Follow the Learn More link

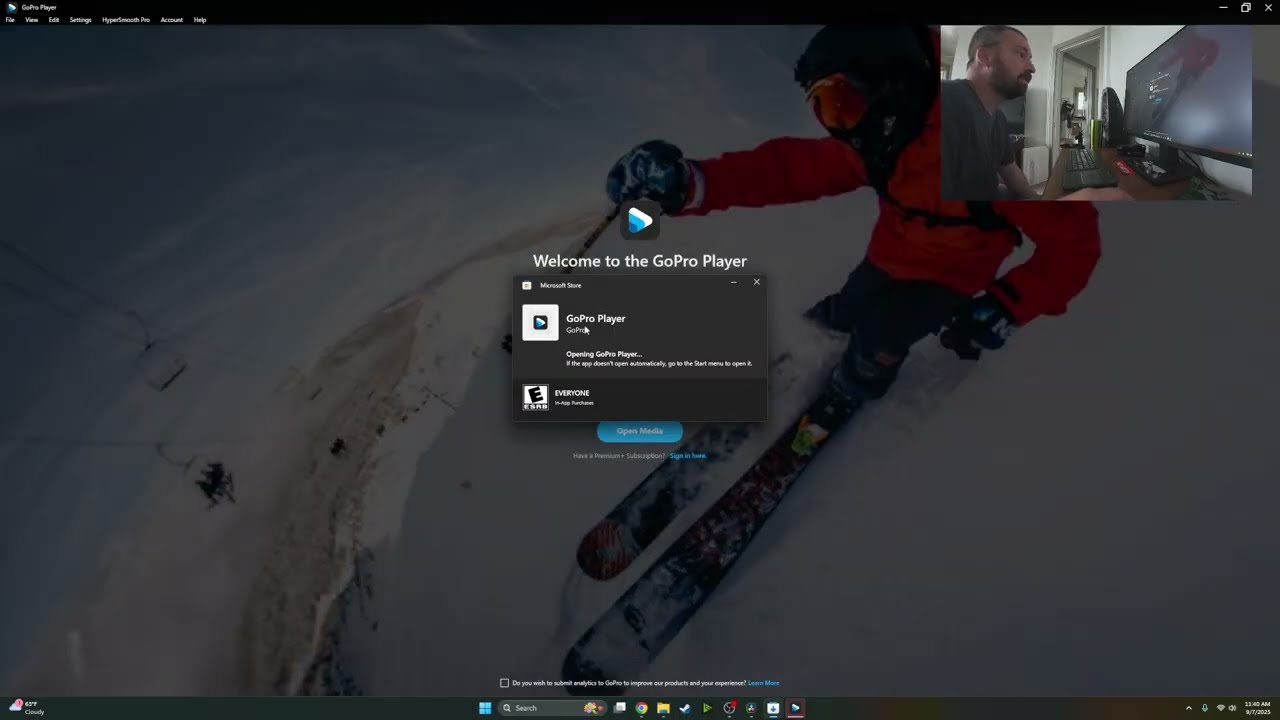coord(764,683)
